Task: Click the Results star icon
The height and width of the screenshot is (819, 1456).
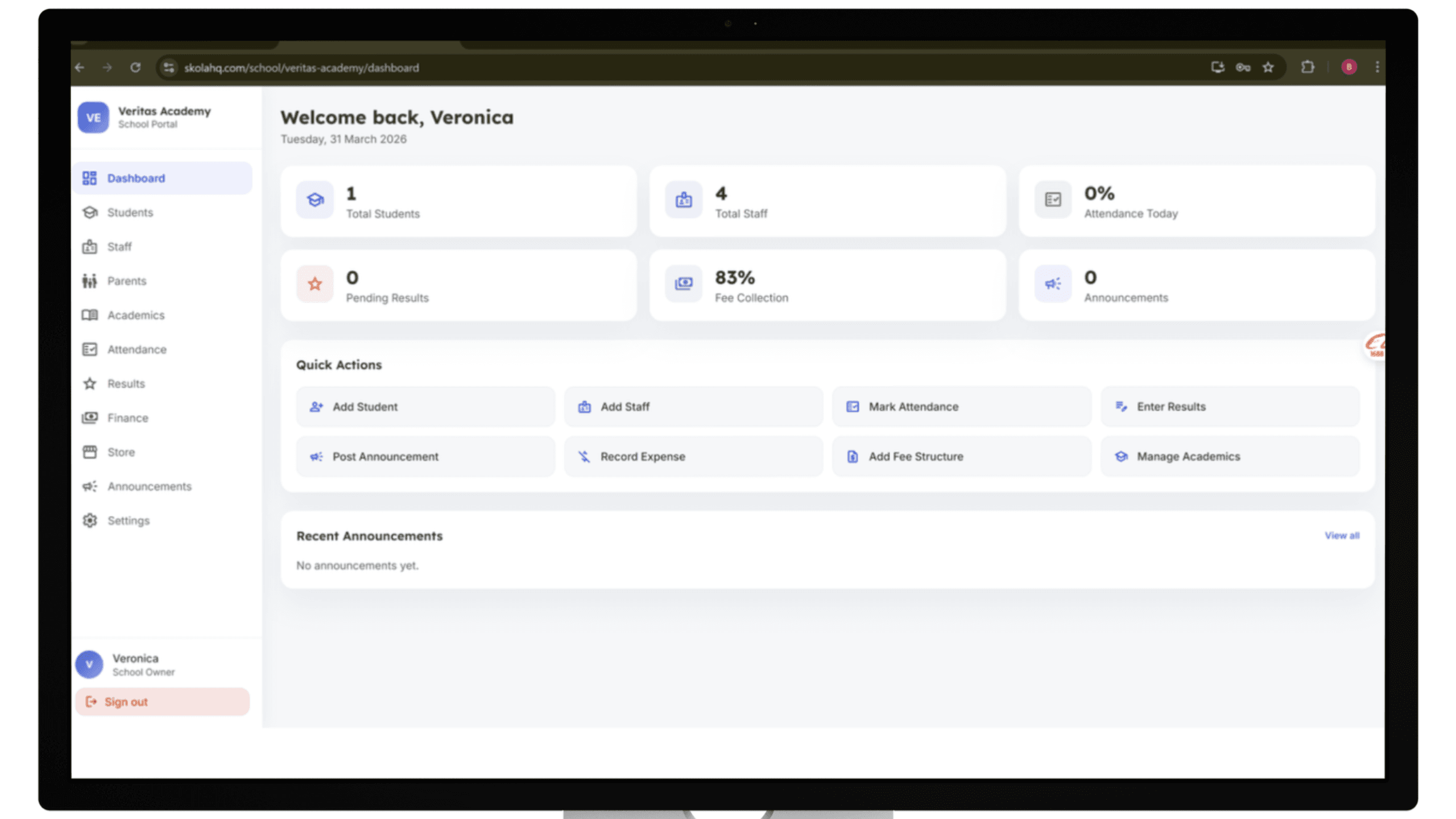Action: coord(90,383)
